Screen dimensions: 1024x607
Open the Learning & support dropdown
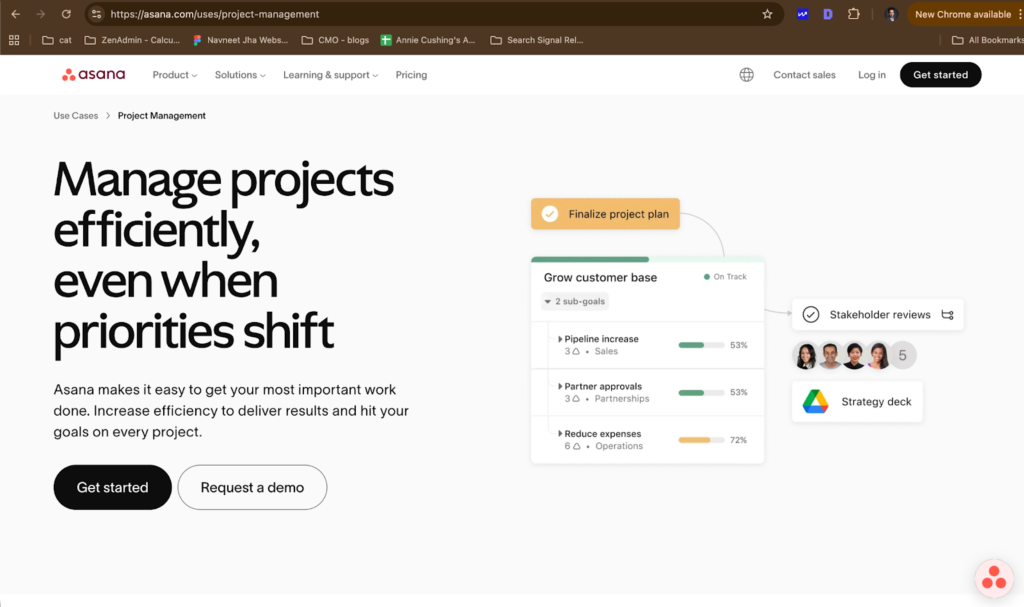click(331, 75)
